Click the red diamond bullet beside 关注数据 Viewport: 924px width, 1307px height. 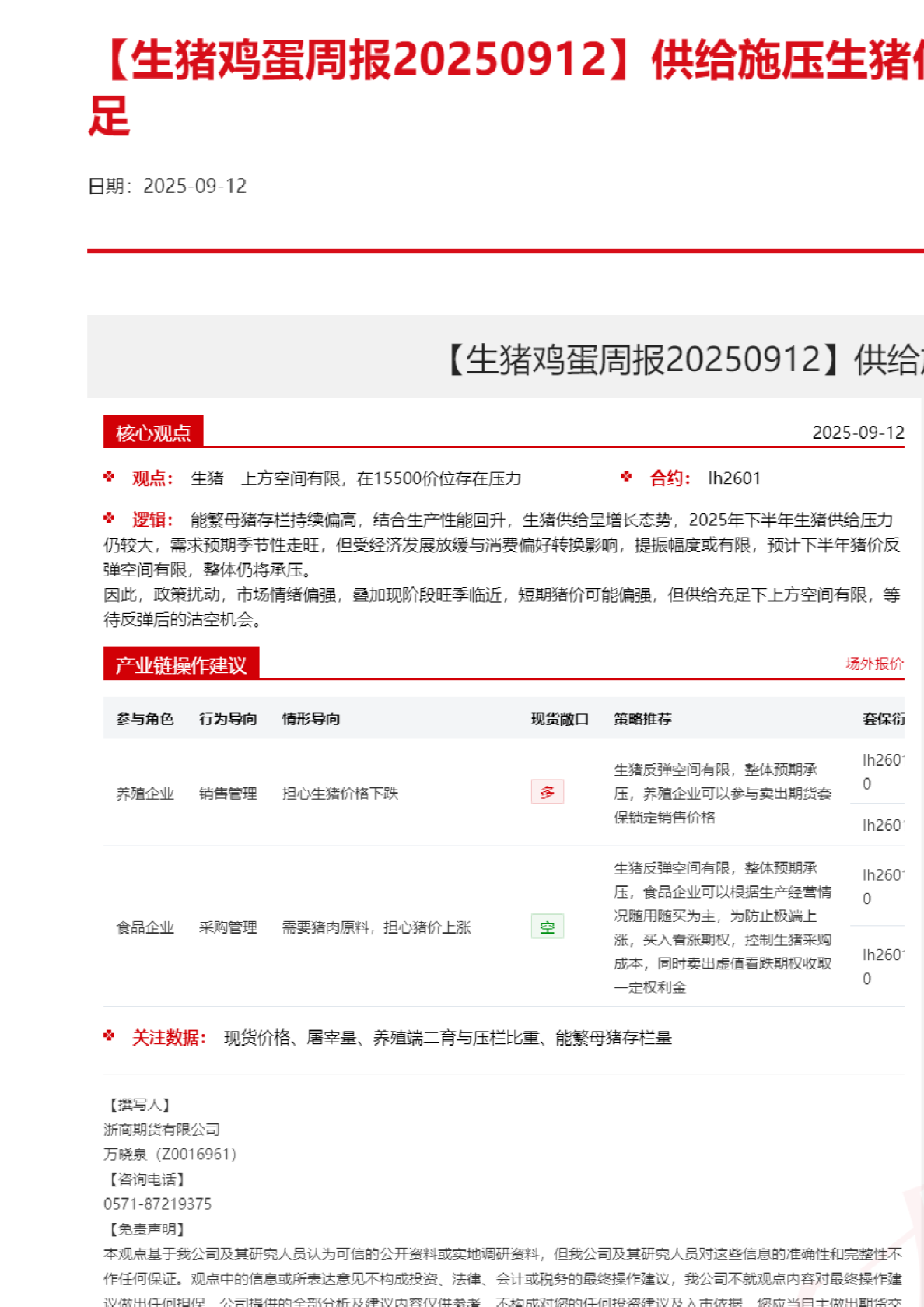pos(109,1036)
